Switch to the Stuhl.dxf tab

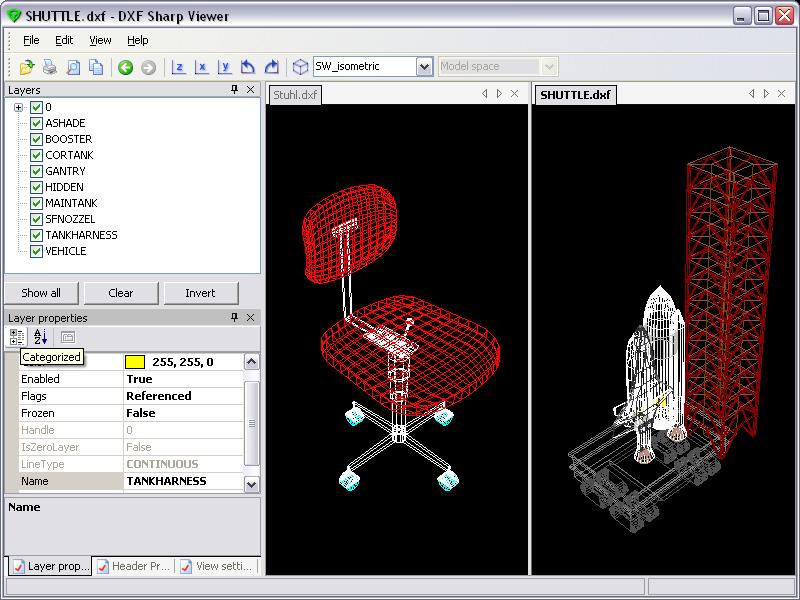coord(294,95)
